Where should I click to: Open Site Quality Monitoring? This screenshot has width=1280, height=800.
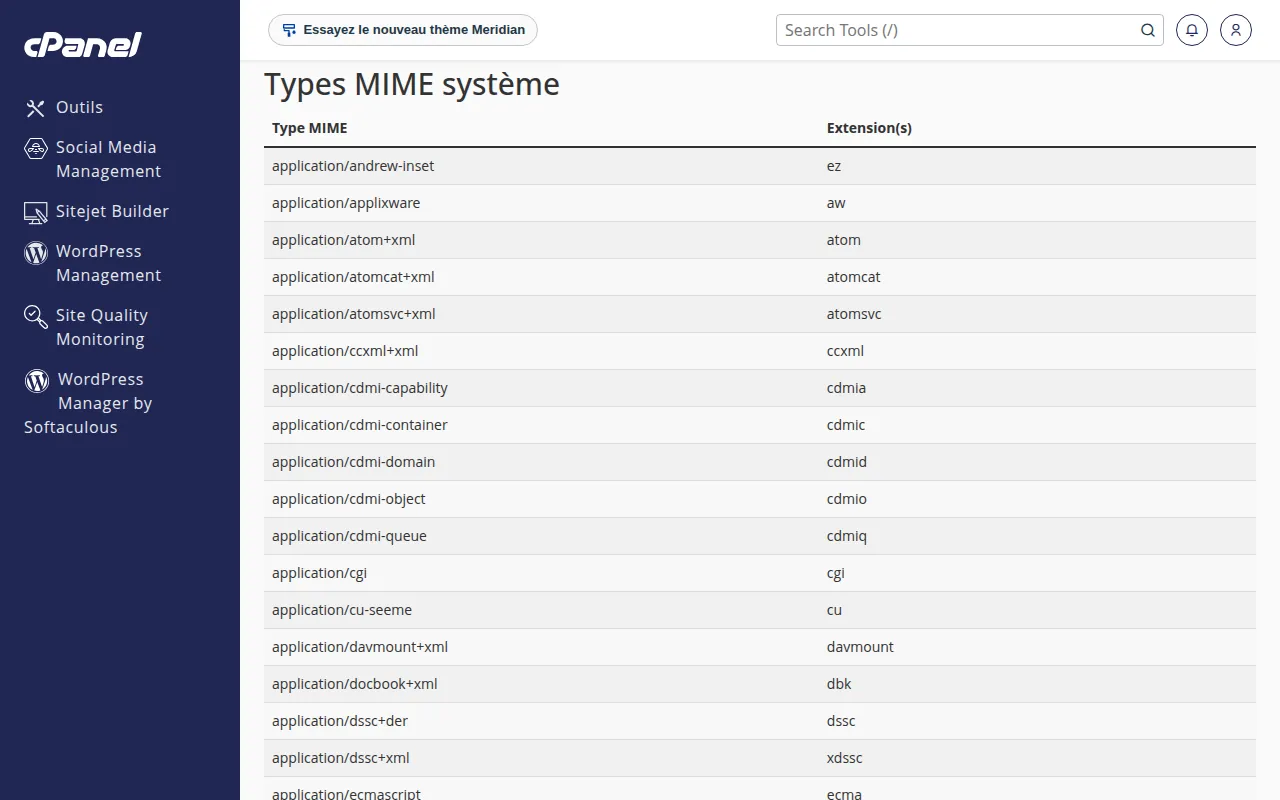tap(102, 327)
